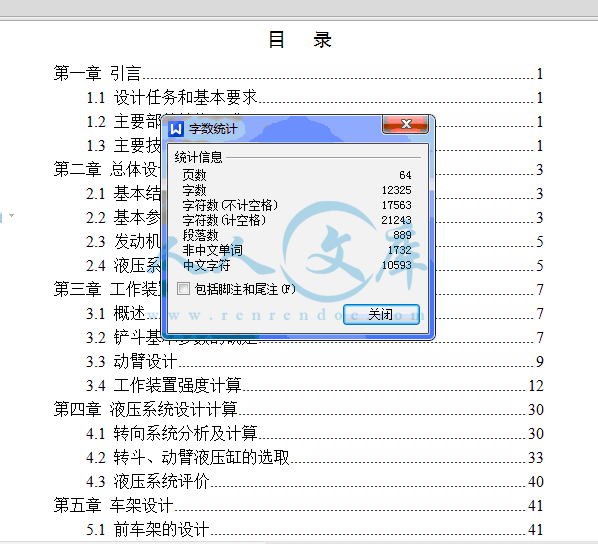Click the 页数 value 64
Screen dimensions: 598x544
point(405,175)
